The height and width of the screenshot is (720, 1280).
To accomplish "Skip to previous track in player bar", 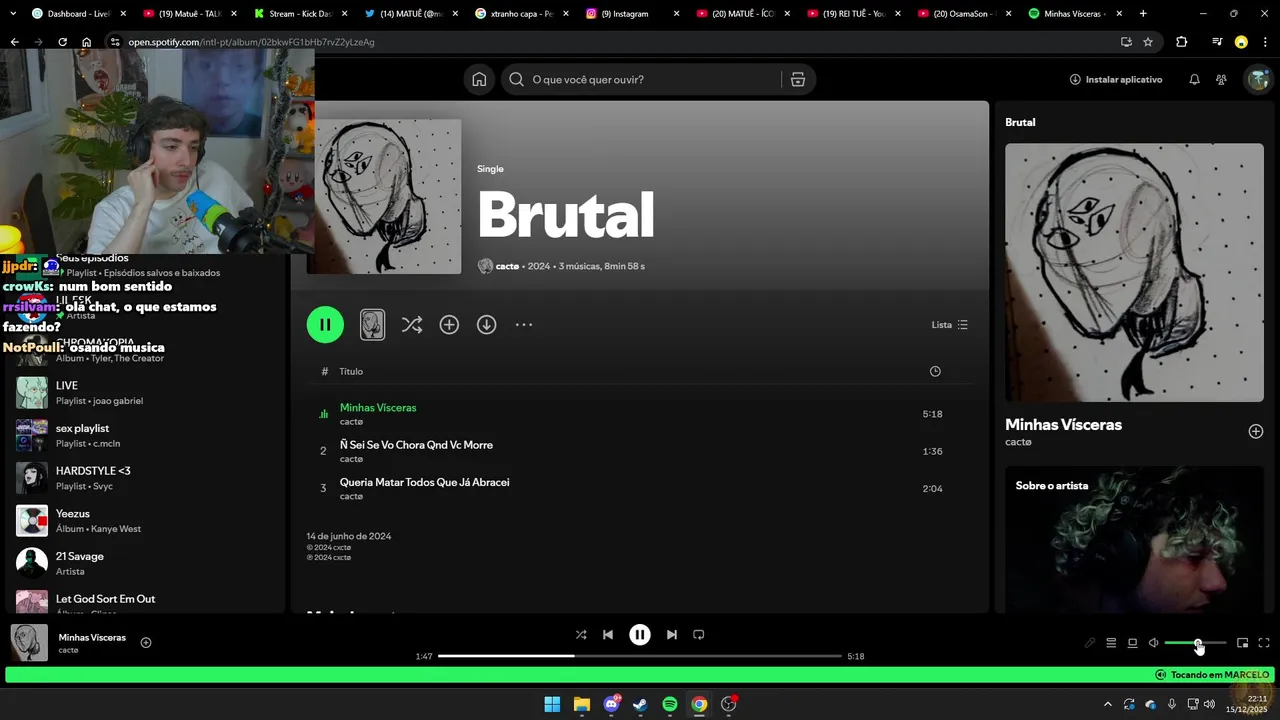I will pyautogui.click(x=608, y=635).
